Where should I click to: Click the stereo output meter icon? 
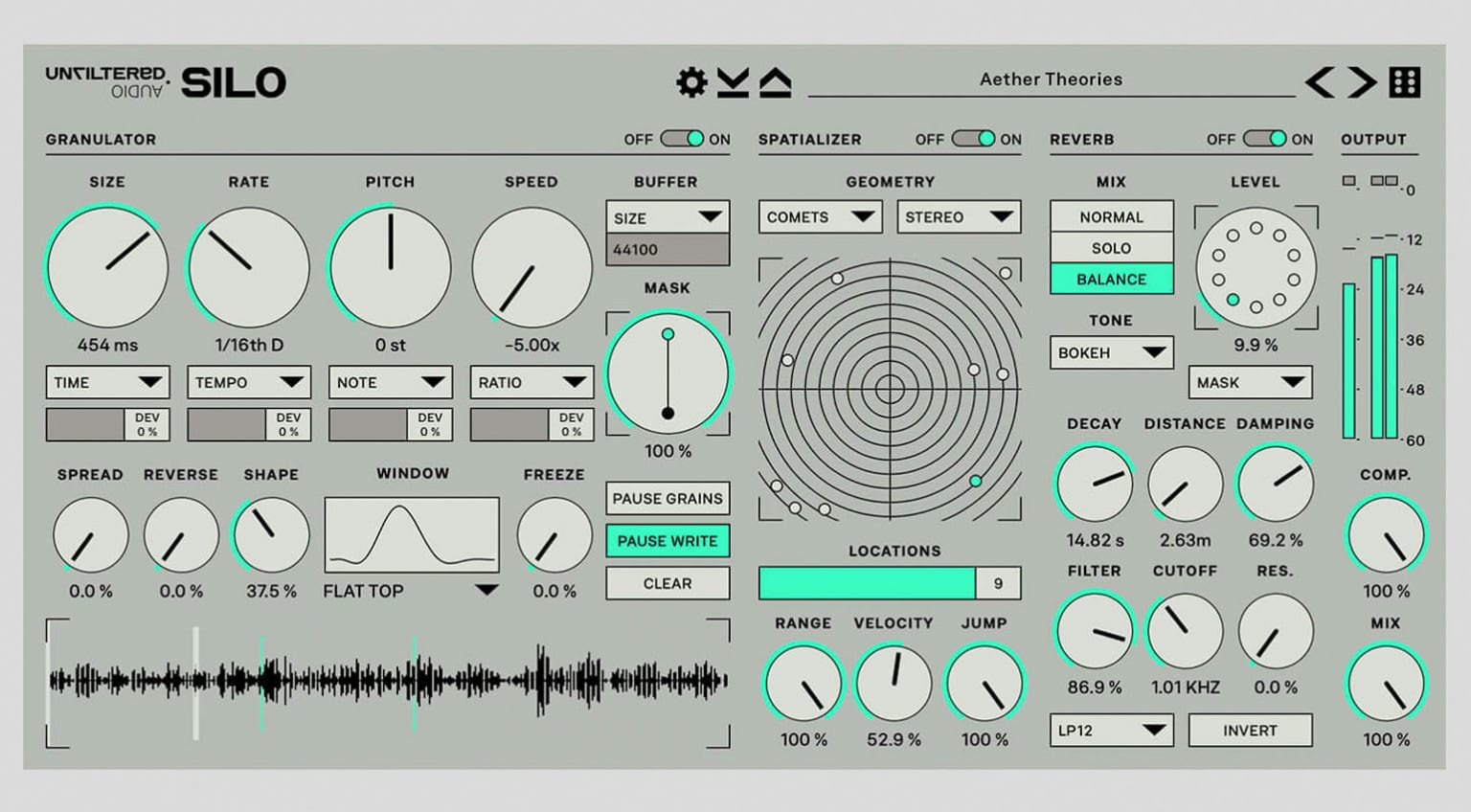pyautogui.click(x=1384, y=181)
